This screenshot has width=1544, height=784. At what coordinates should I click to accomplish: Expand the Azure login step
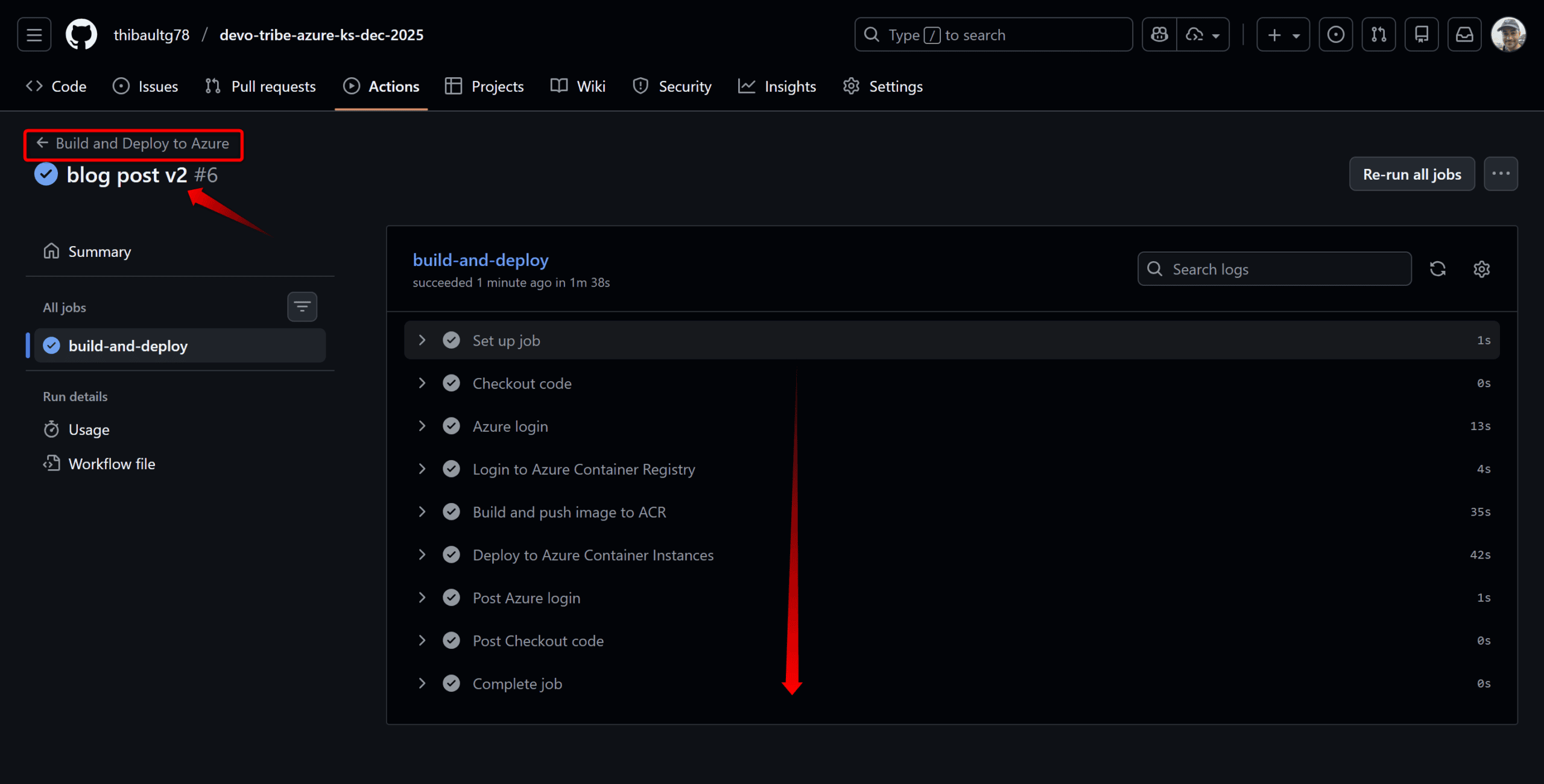point(422,426)
